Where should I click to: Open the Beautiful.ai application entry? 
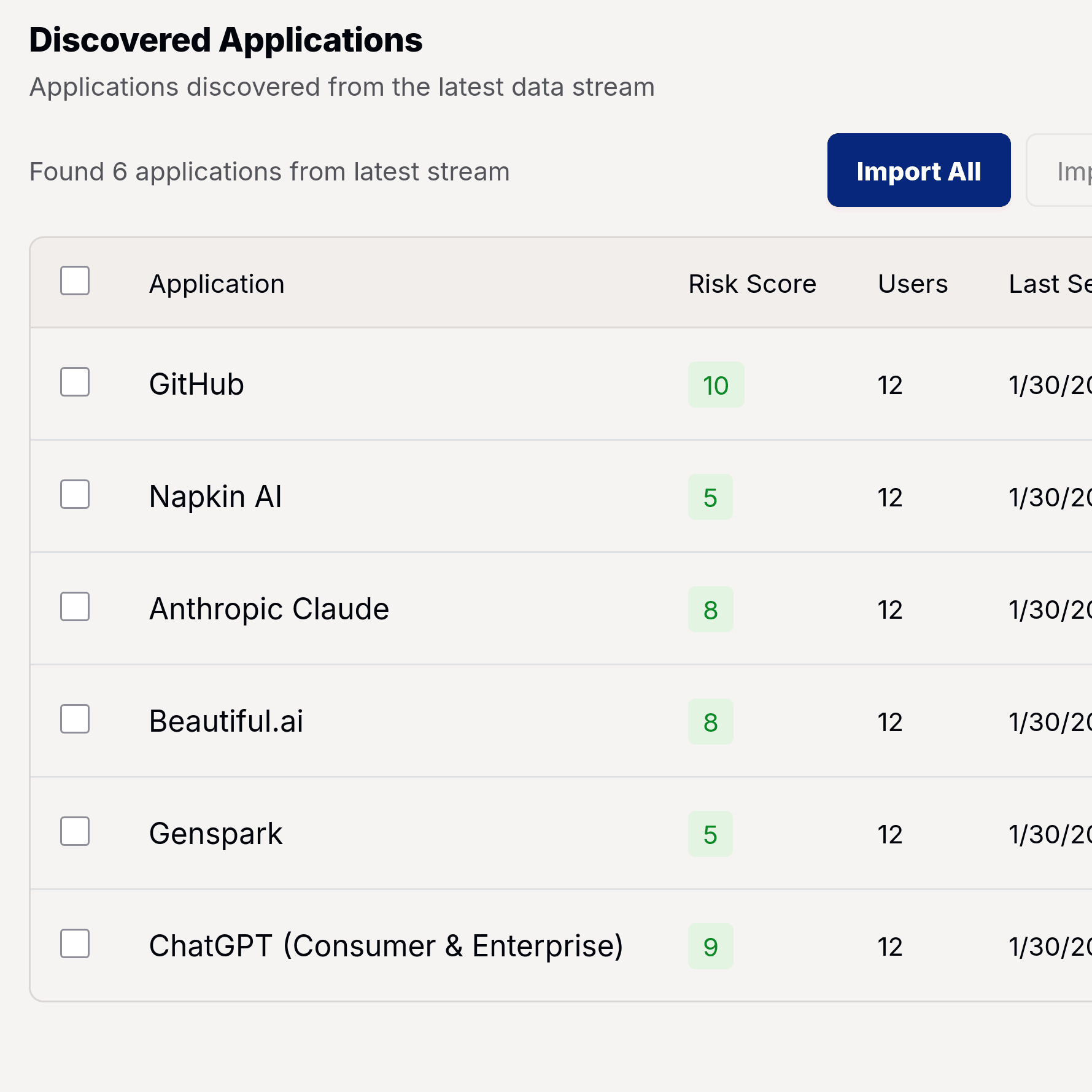pos(226,721)
